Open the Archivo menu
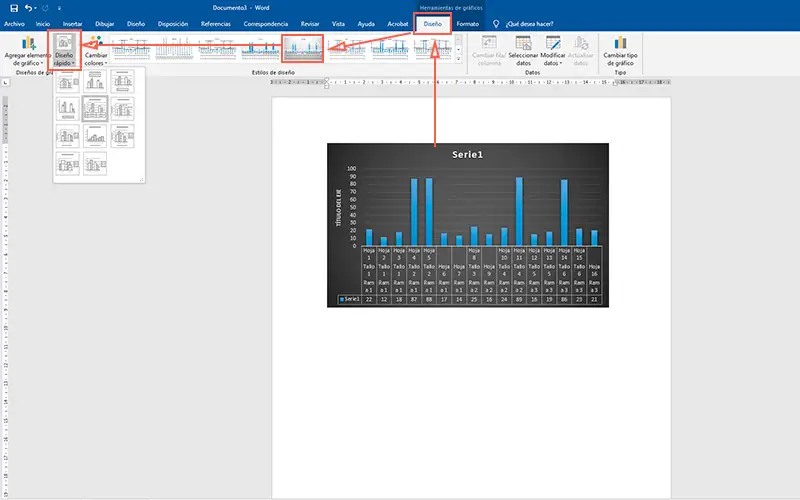Viewport: 800px width, 500px height. 14,22
